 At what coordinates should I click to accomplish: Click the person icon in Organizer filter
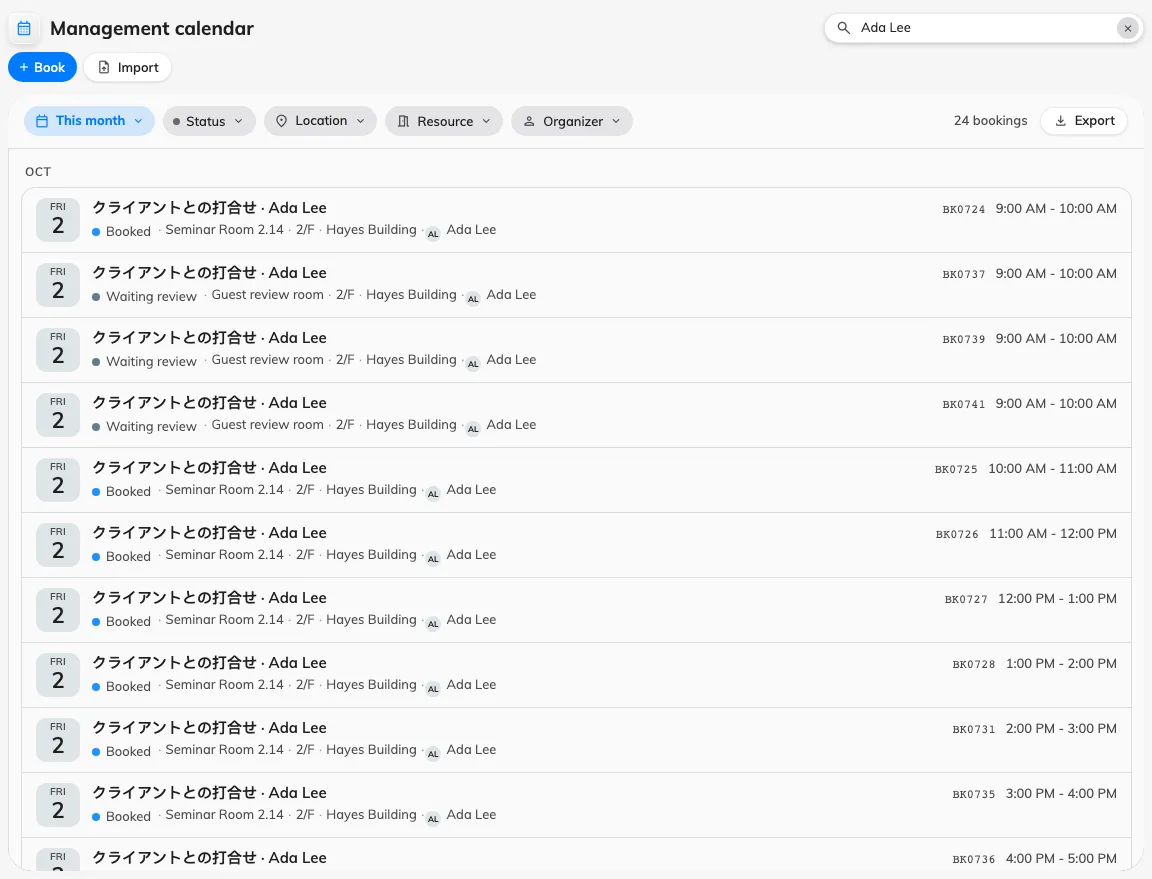click(529, 121)
